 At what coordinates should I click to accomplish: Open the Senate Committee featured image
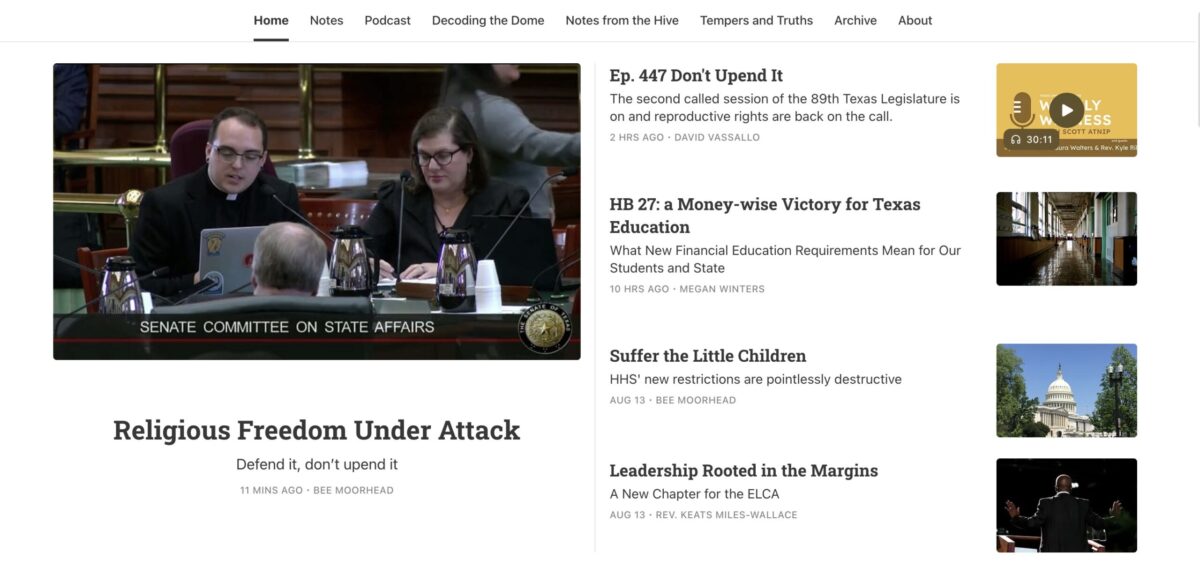(317, 211)
